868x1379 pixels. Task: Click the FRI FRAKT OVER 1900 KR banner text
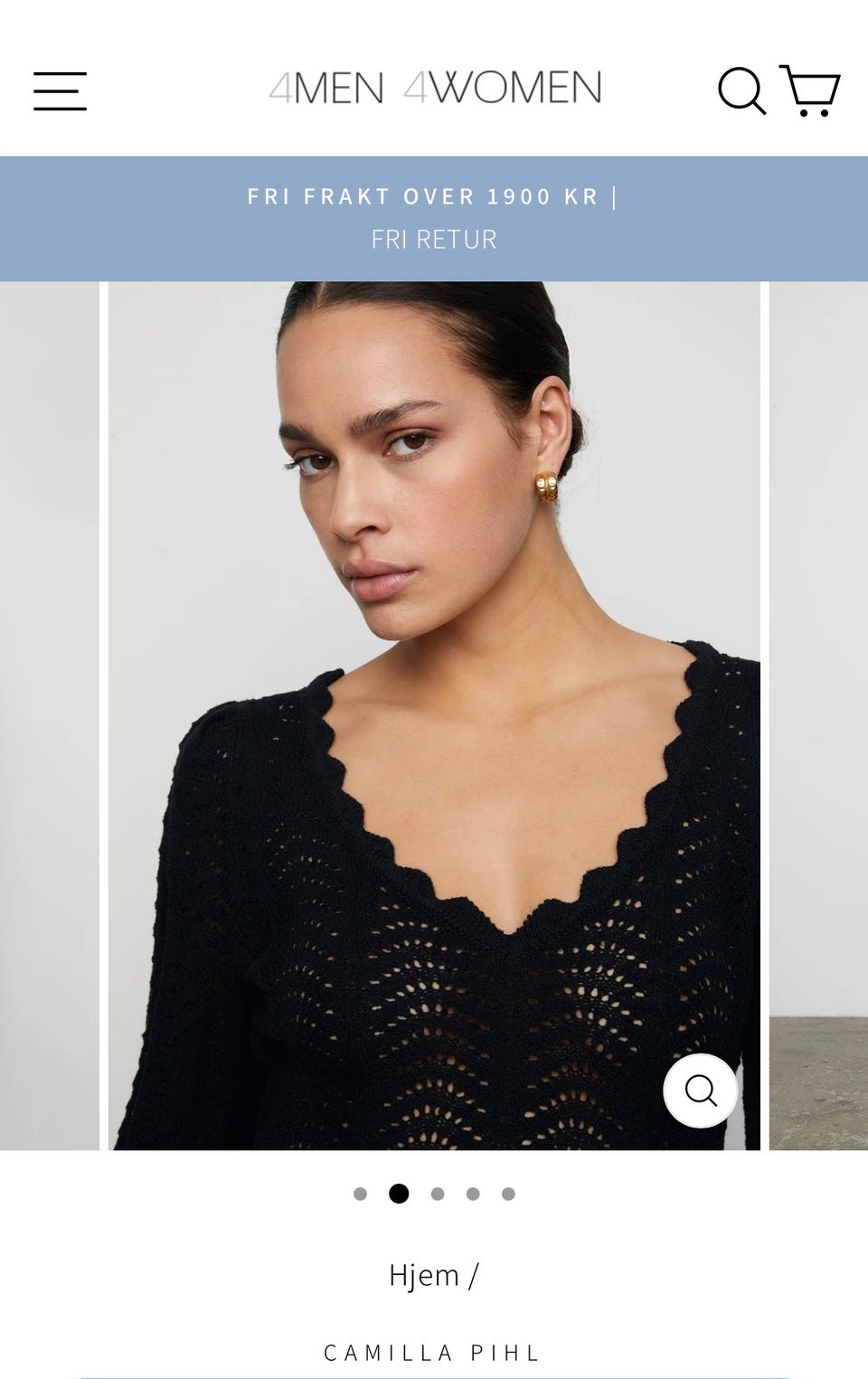tap(423, 196)
